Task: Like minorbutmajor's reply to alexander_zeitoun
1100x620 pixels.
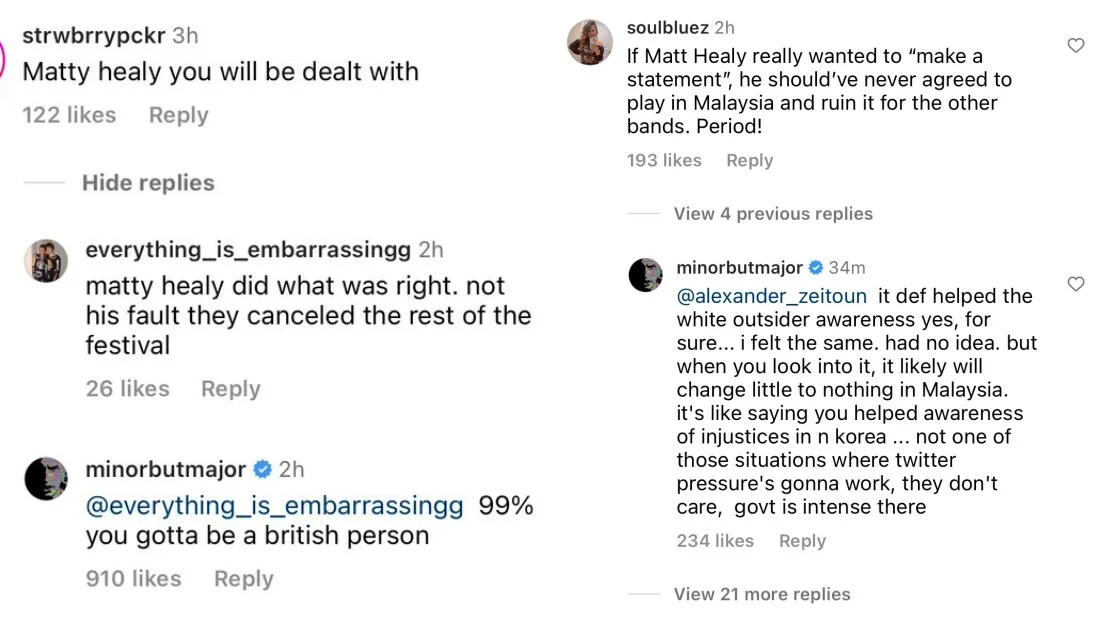Action: click(x=1076, y=284)
